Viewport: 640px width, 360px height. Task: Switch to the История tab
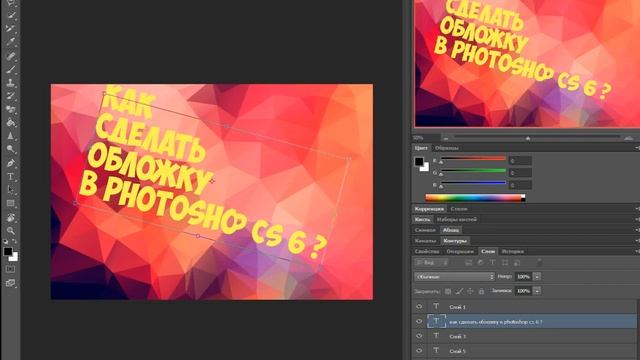pyautogui.click(x=513, y=251)
